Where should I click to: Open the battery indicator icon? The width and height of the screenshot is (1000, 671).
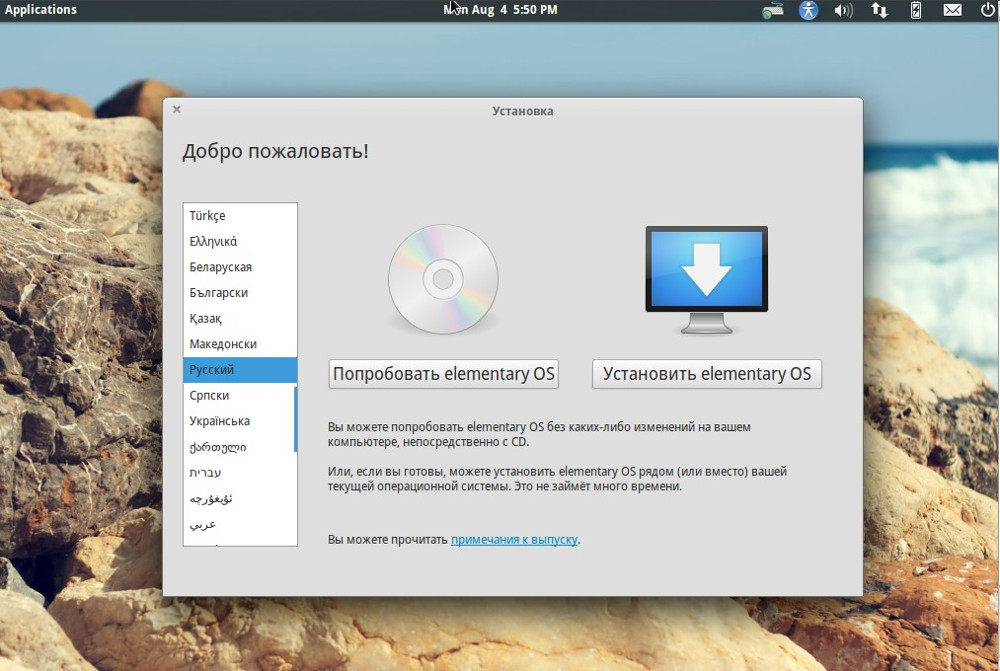pyautogui.click(x=916, y=10)
